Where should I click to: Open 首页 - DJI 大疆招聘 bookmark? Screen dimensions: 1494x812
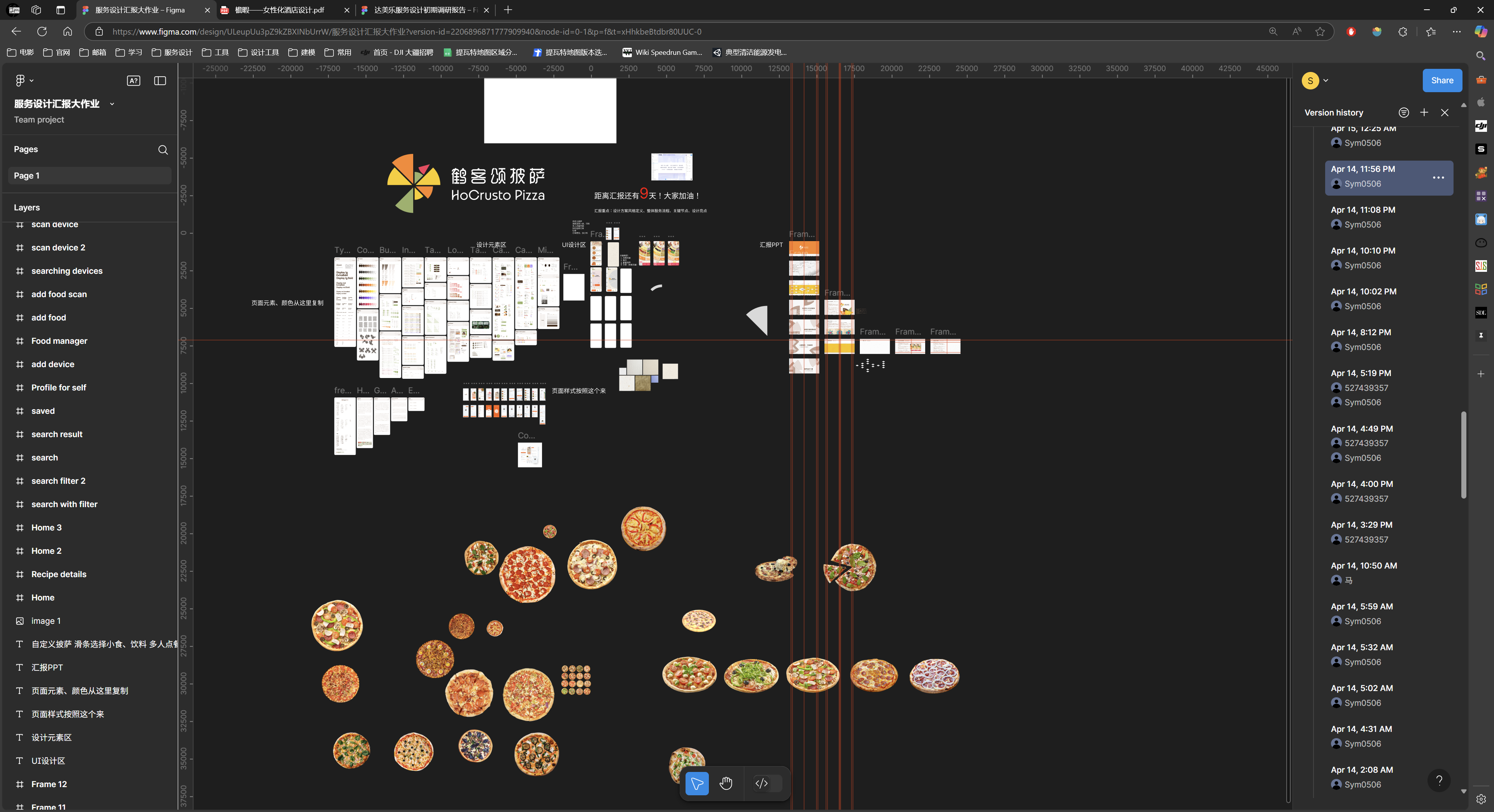click(397, 52)
